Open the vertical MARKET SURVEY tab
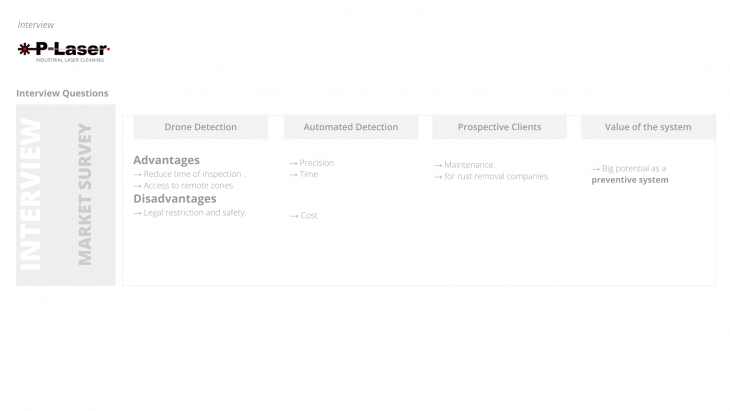 [85, 194]
